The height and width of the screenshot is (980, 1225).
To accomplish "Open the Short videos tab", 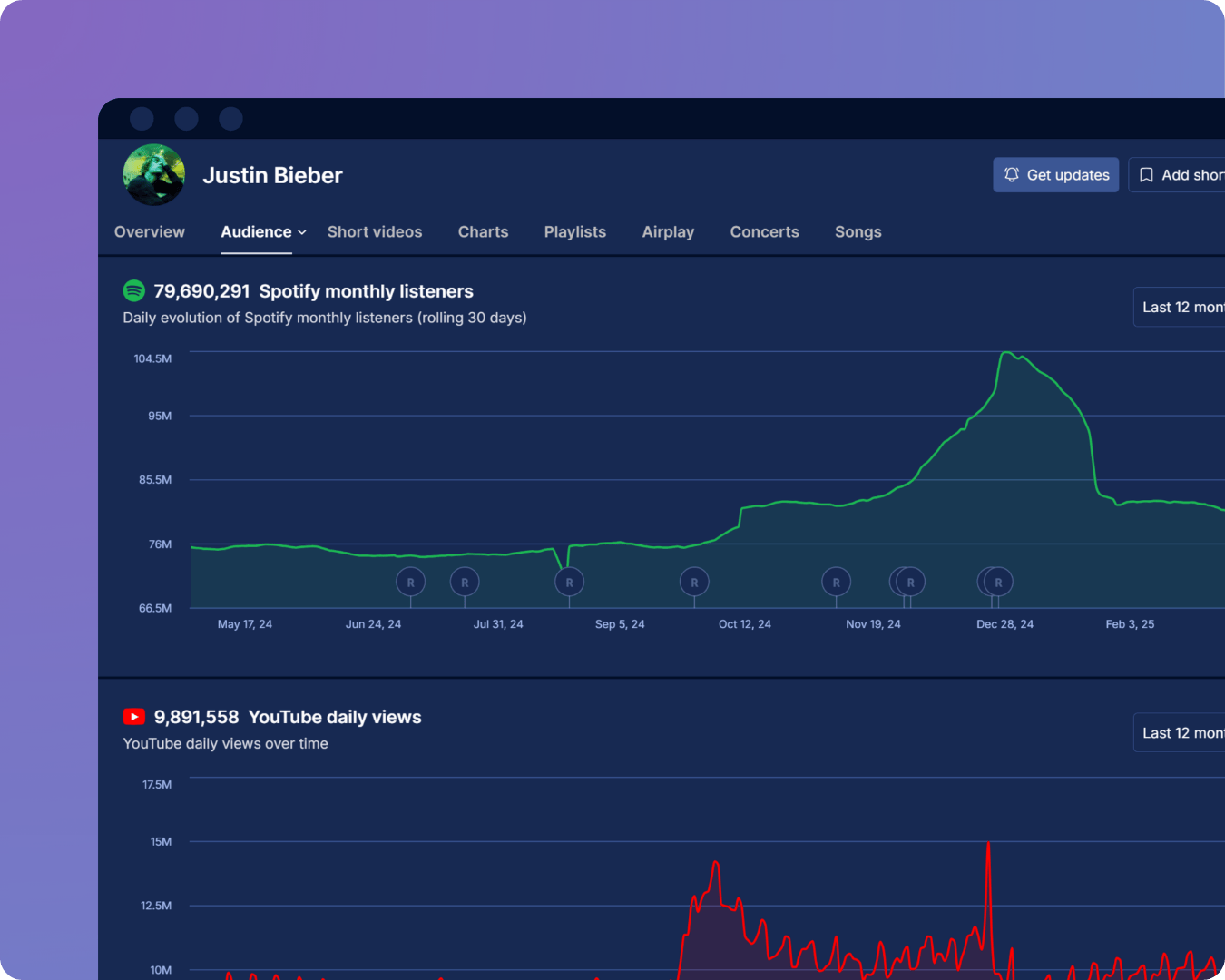I will [x=375, y=232].
